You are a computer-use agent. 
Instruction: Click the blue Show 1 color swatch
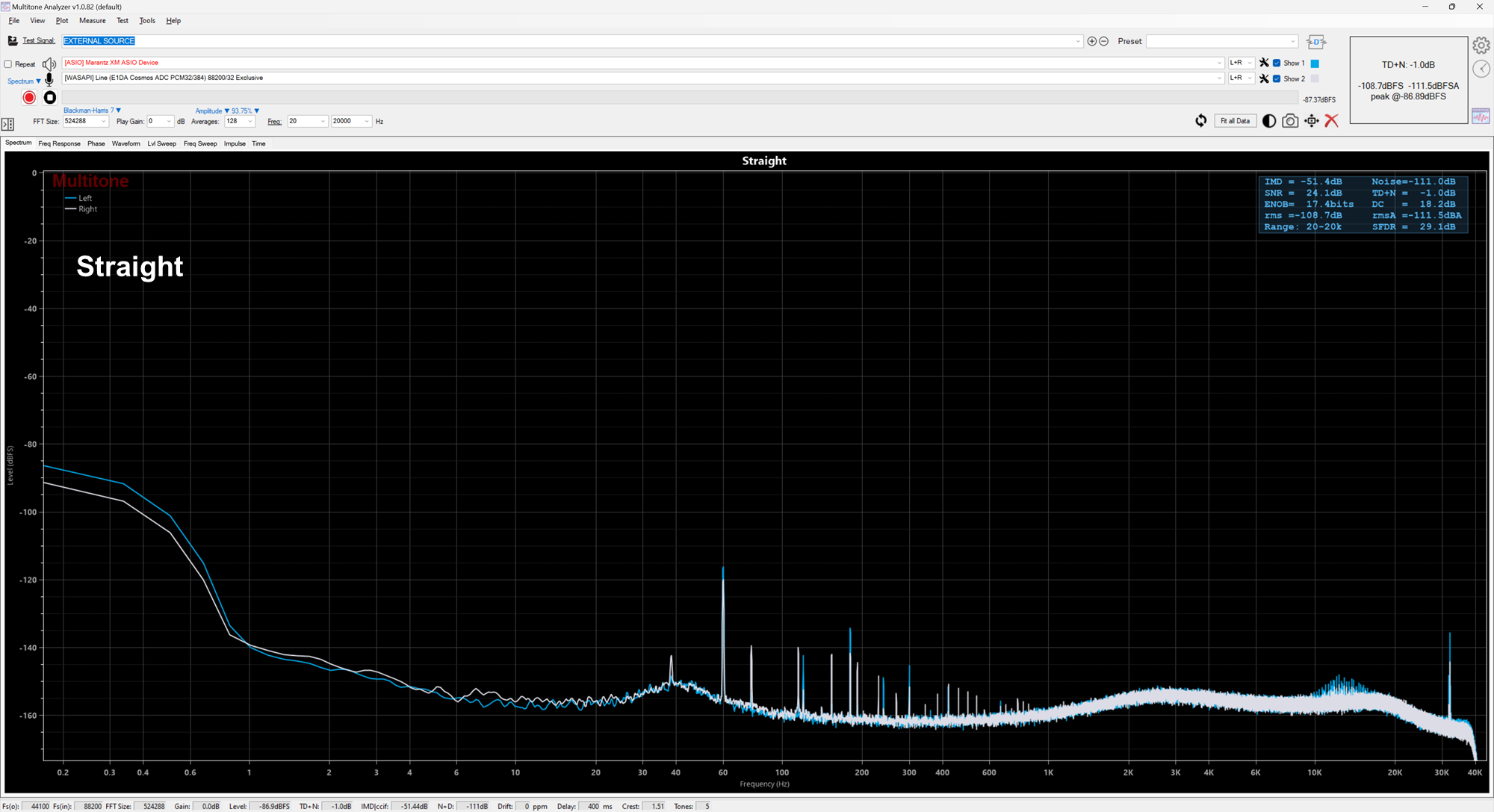pyautogui.click(x=1315, y=63)
